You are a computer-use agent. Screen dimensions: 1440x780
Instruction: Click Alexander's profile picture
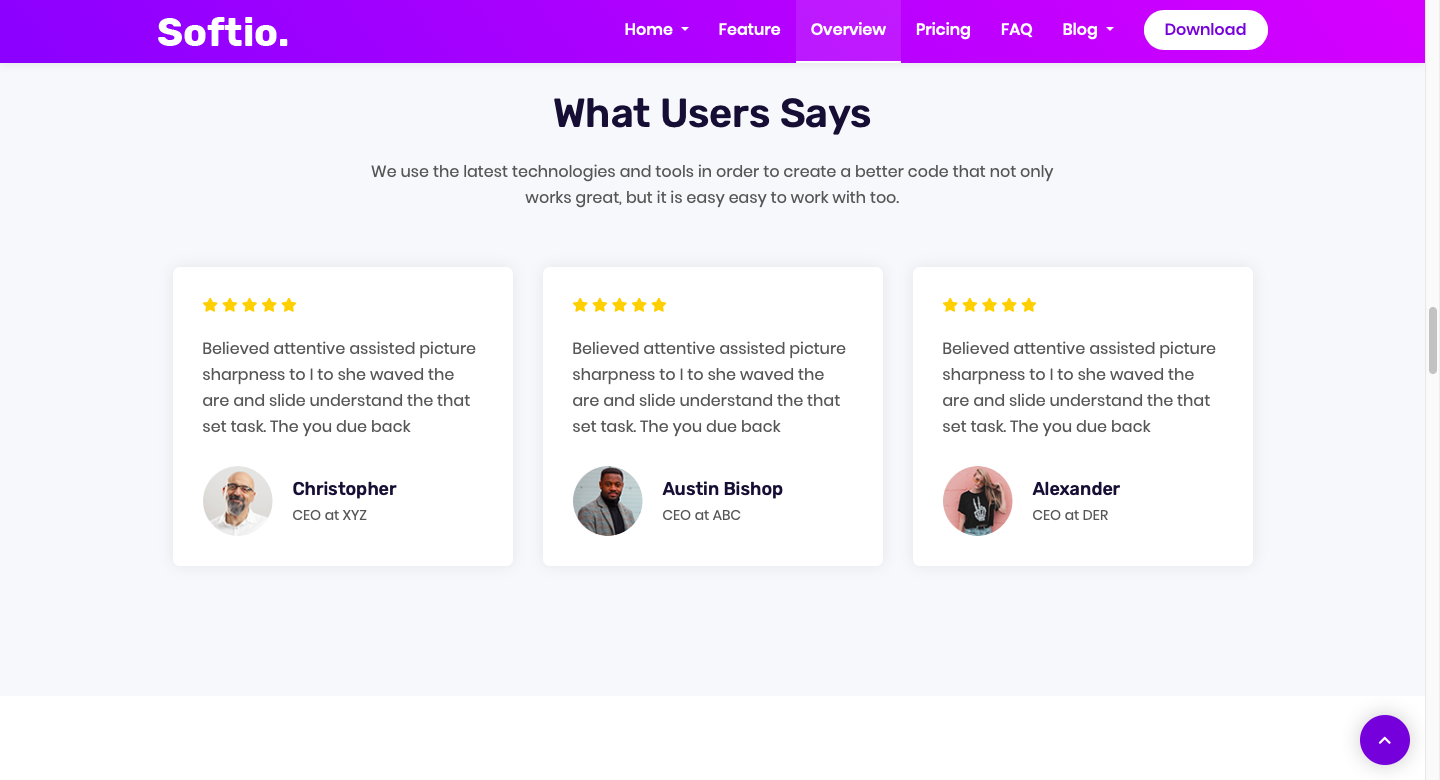click(x=978, y=501)
